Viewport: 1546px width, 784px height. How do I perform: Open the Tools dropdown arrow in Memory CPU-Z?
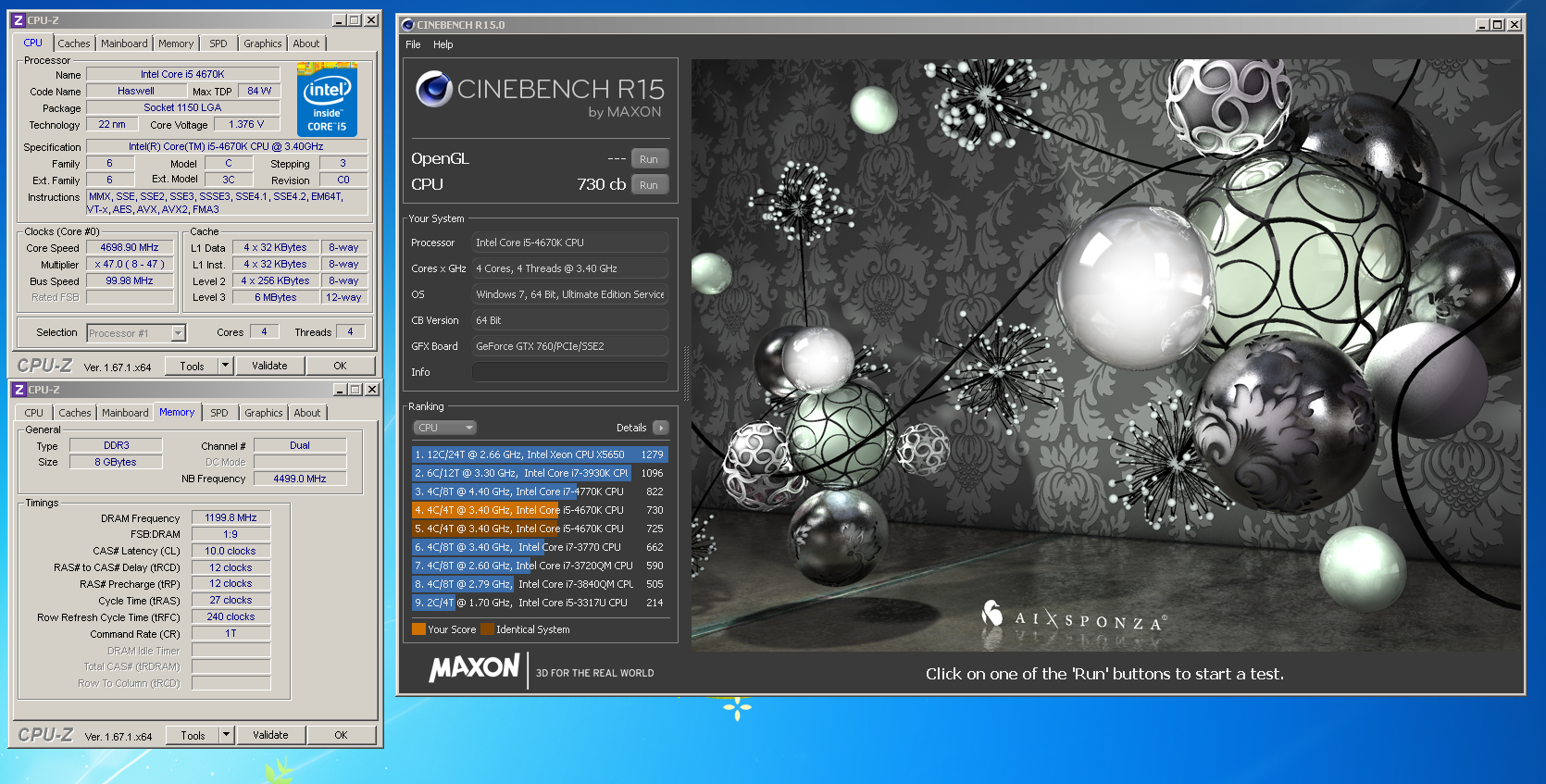pyautogui.click(x=226, y=735)
